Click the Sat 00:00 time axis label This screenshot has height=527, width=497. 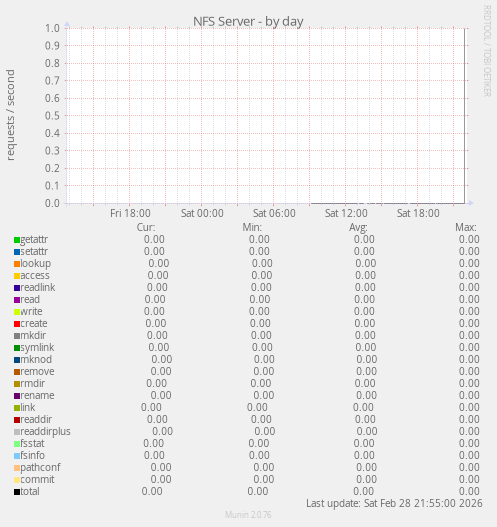(x=202, y=213)
